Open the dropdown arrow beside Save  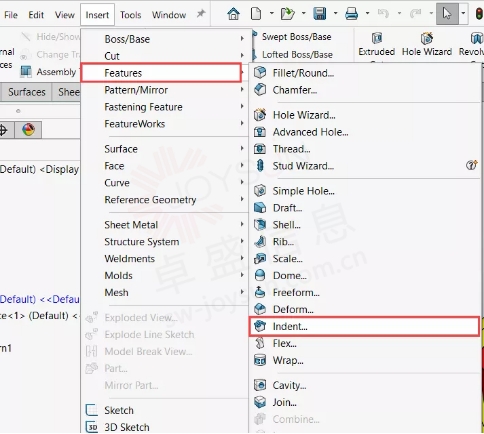coord(336,14)
